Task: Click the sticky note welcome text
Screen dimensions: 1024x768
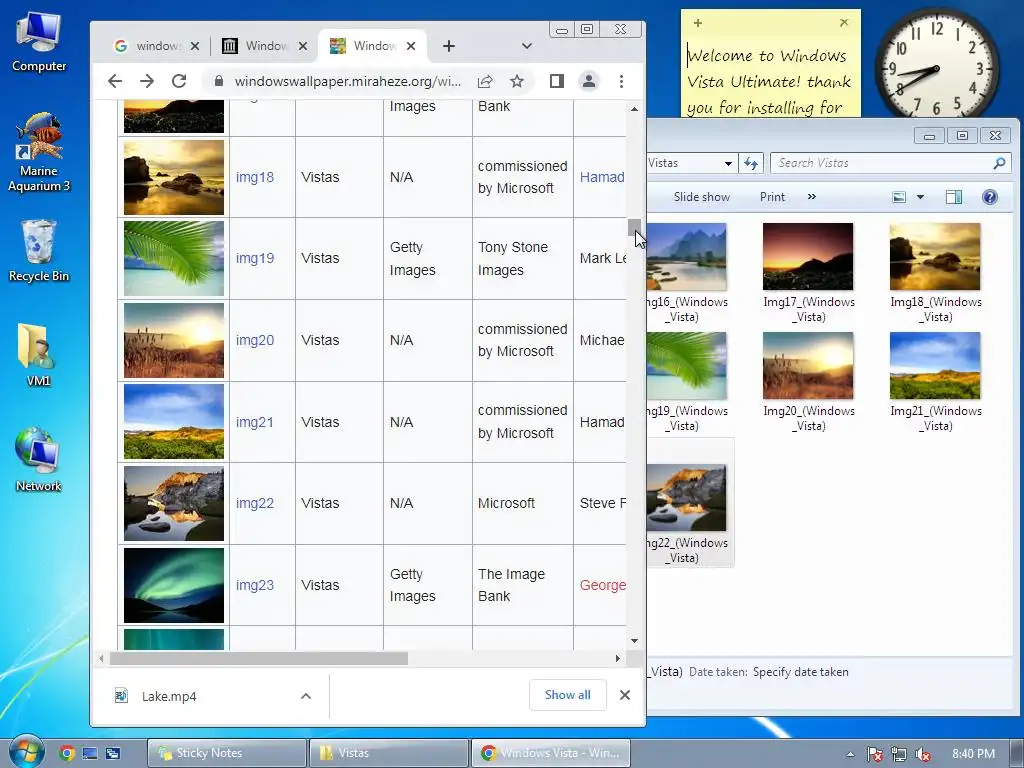Action: click(x=769, y=82)
